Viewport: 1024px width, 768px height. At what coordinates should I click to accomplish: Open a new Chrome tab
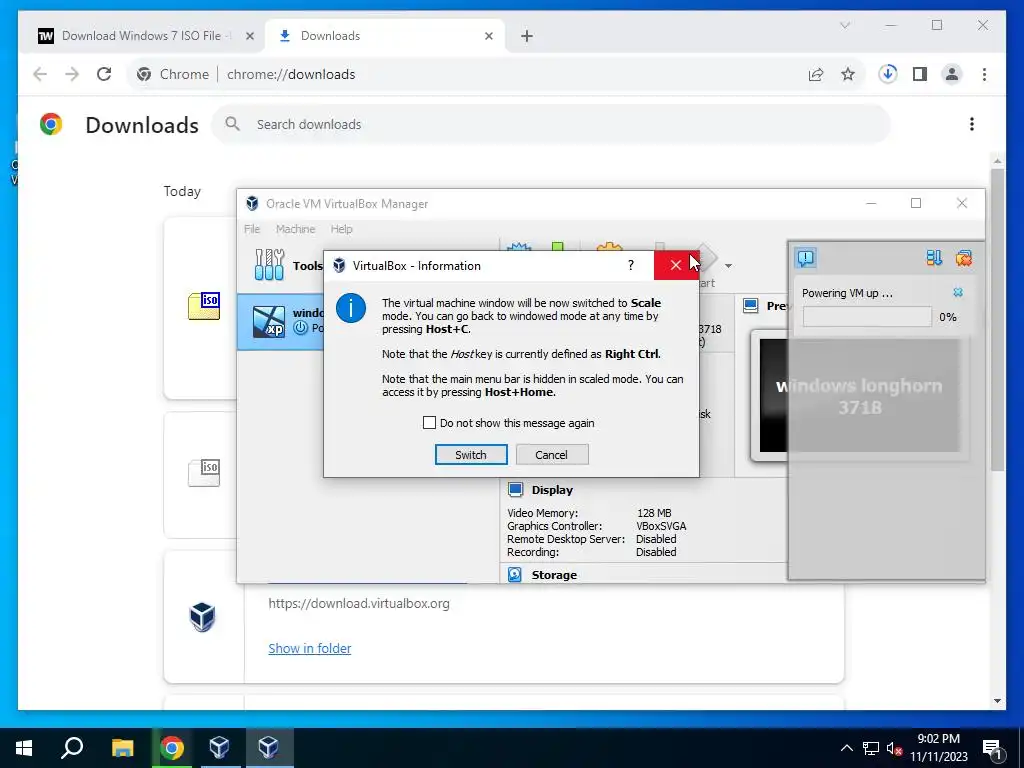[x=527, y=37]
